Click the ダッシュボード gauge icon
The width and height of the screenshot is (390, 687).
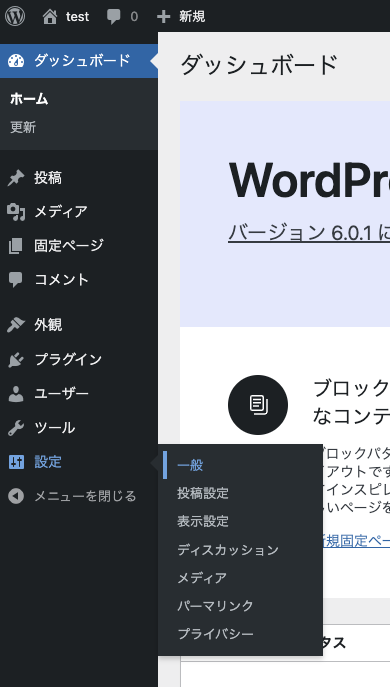point(16,60)
